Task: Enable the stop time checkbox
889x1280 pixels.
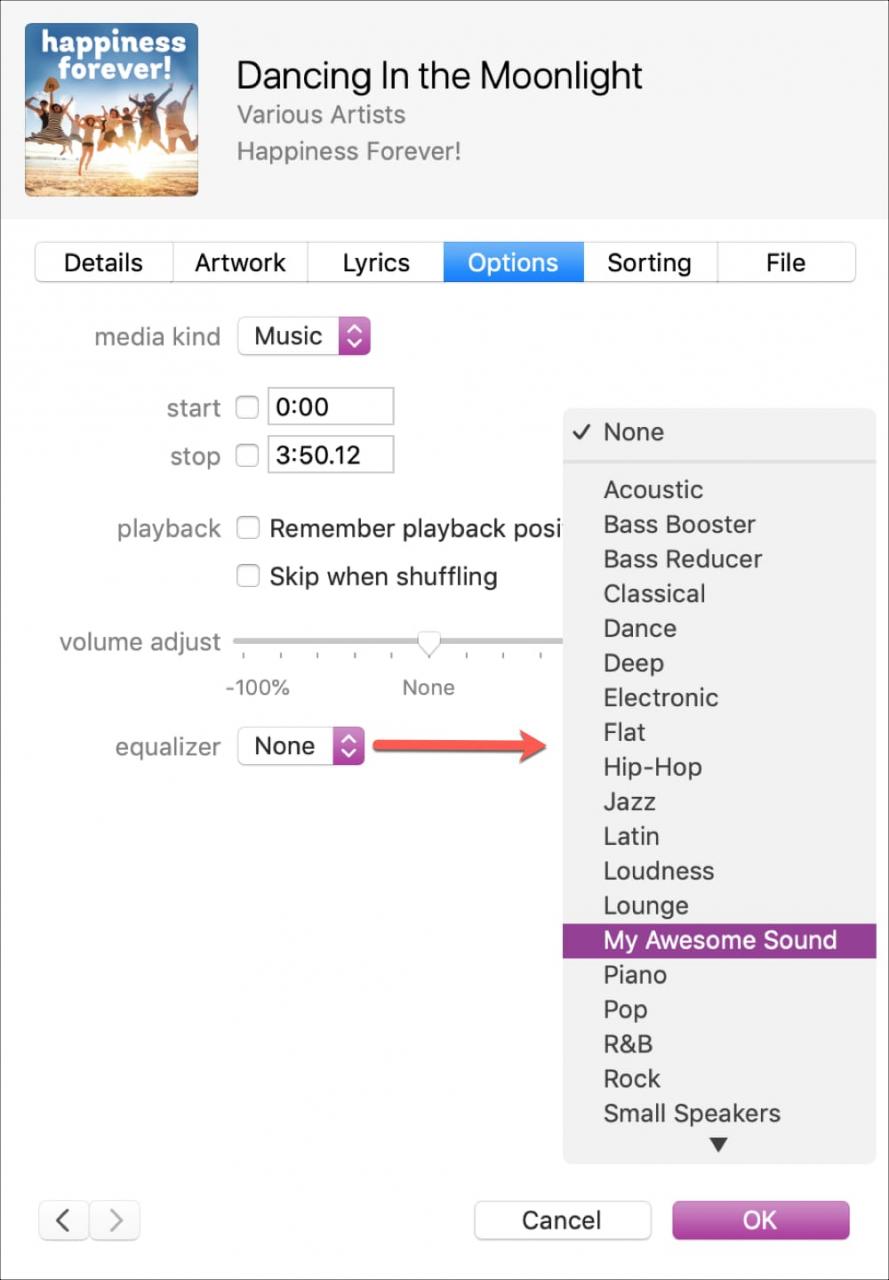Action: 247,455
